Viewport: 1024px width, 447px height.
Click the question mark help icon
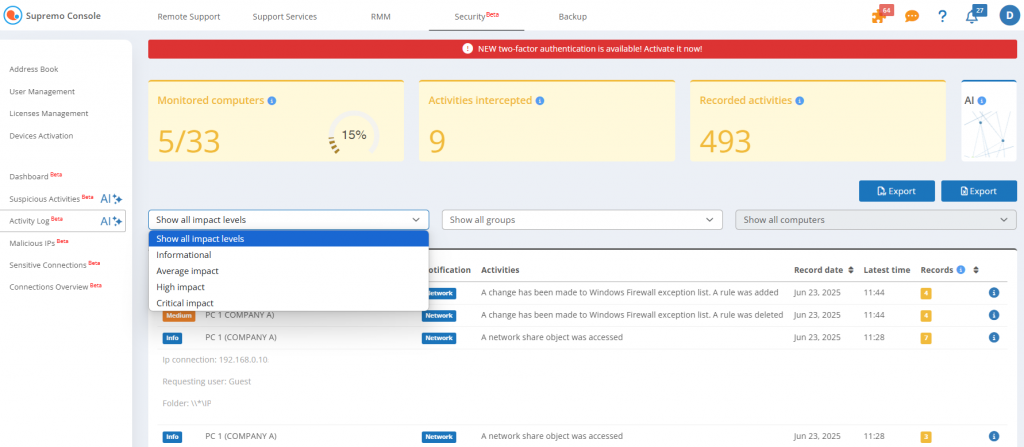[x=942, y=16]
